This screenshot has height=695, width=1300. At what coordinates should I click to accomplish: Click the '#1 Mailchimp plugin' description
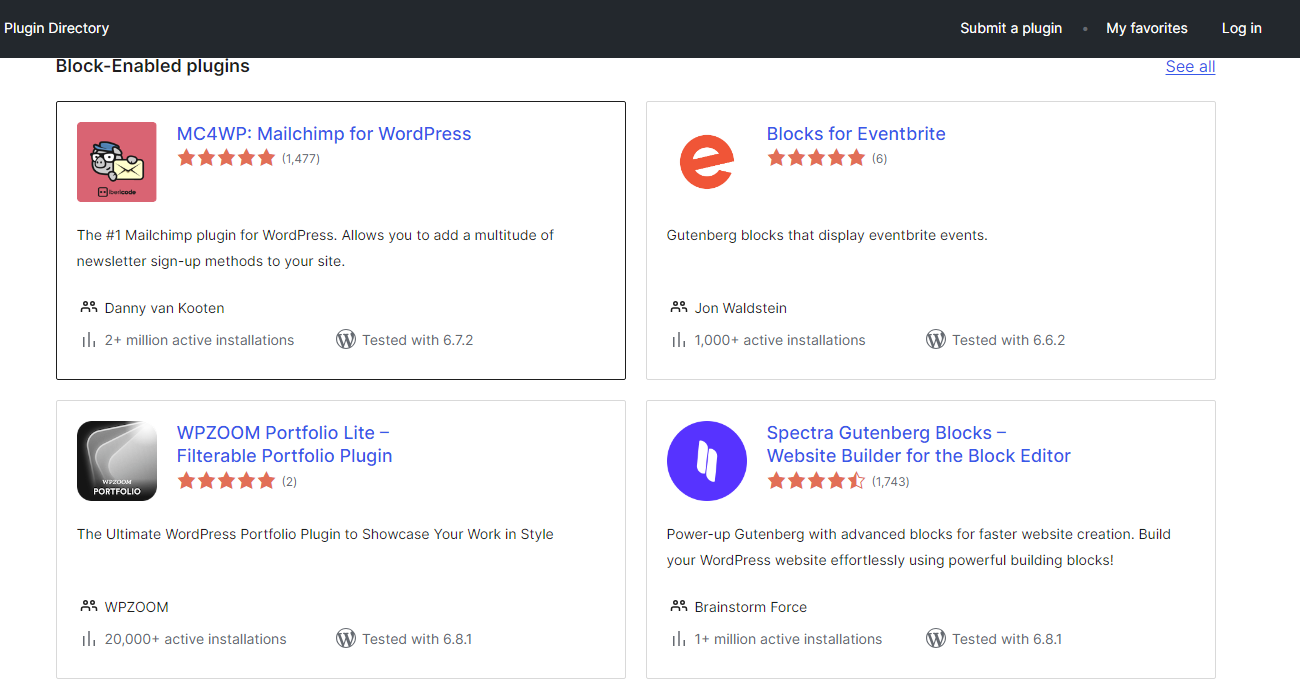click(315, 248)
